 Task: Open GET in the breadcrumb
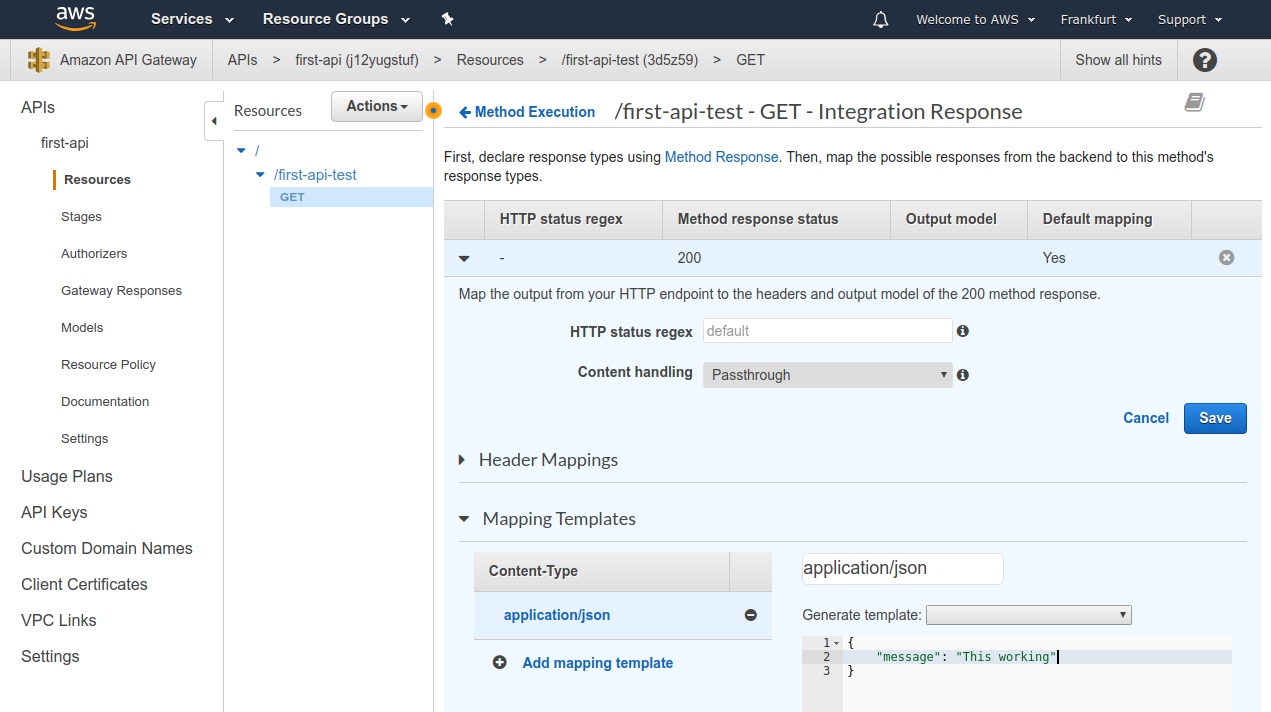(x=750, y=60)
